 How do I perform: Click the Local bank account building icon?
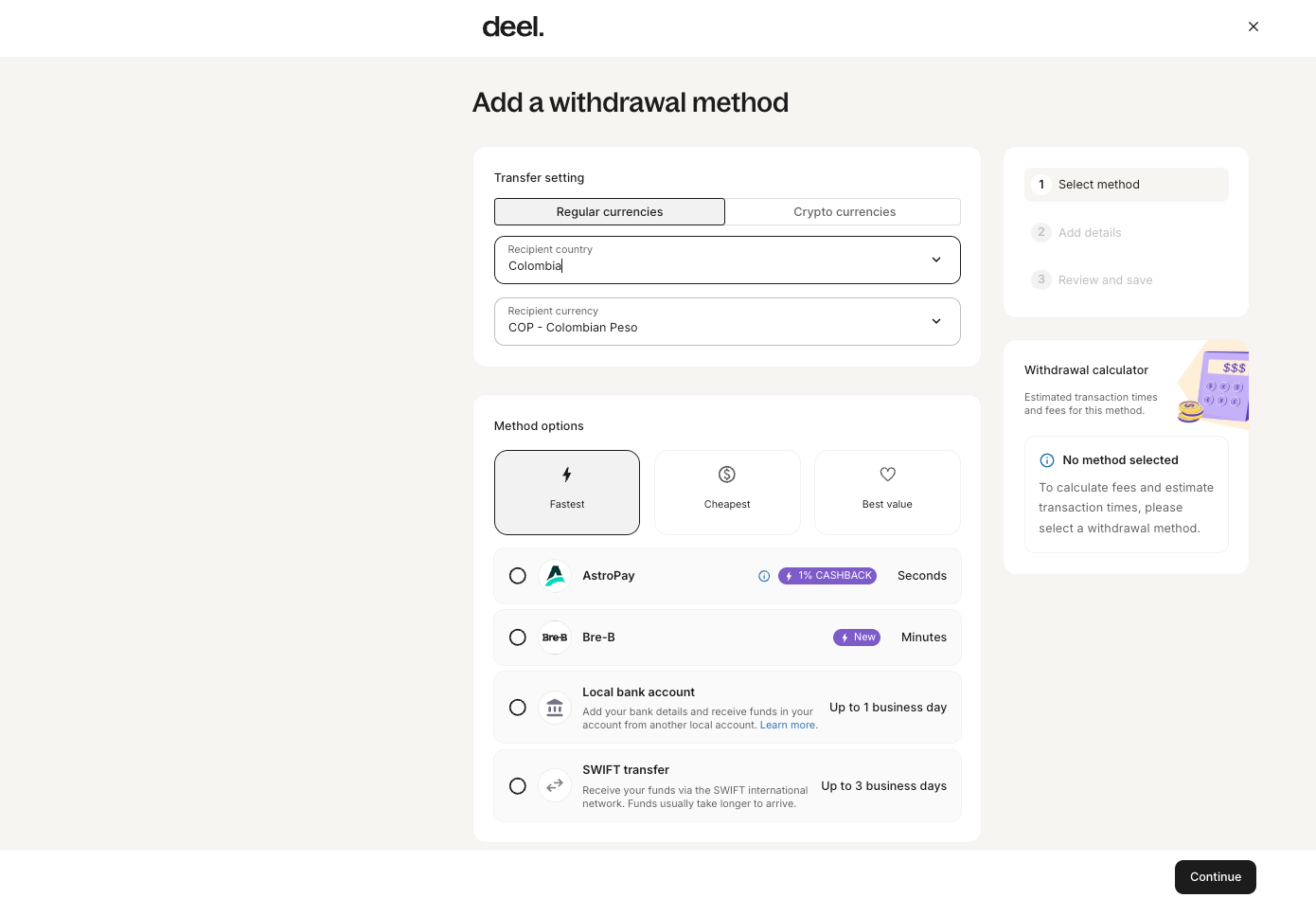(x=555, y=708)
